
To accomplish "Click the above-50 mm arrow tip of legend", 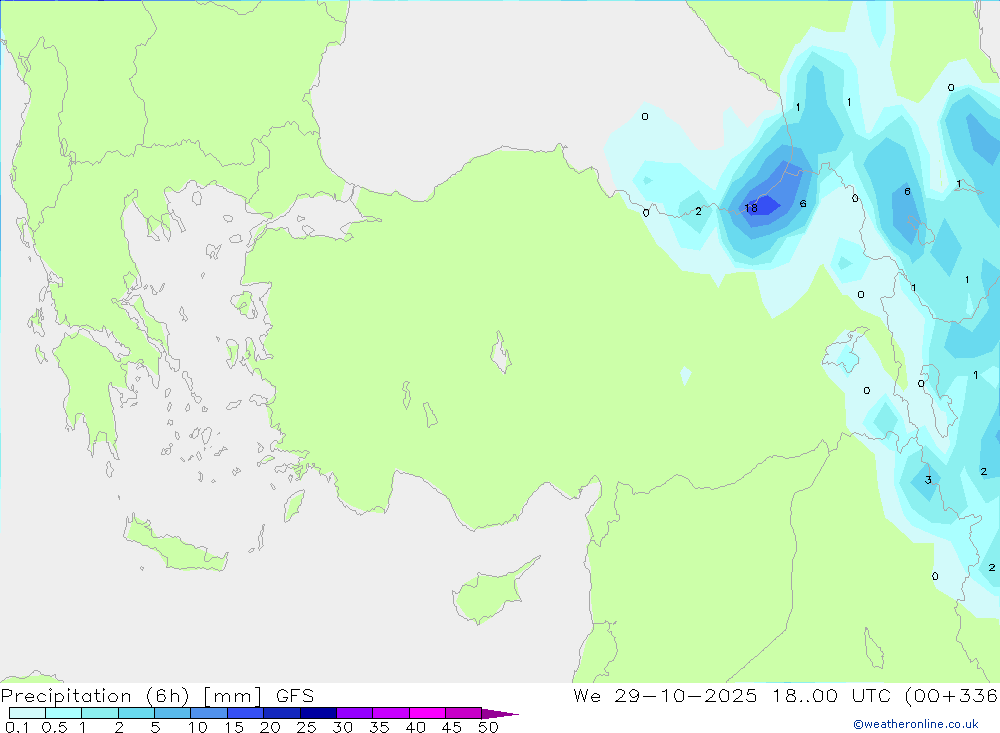I will coord(499,714).
